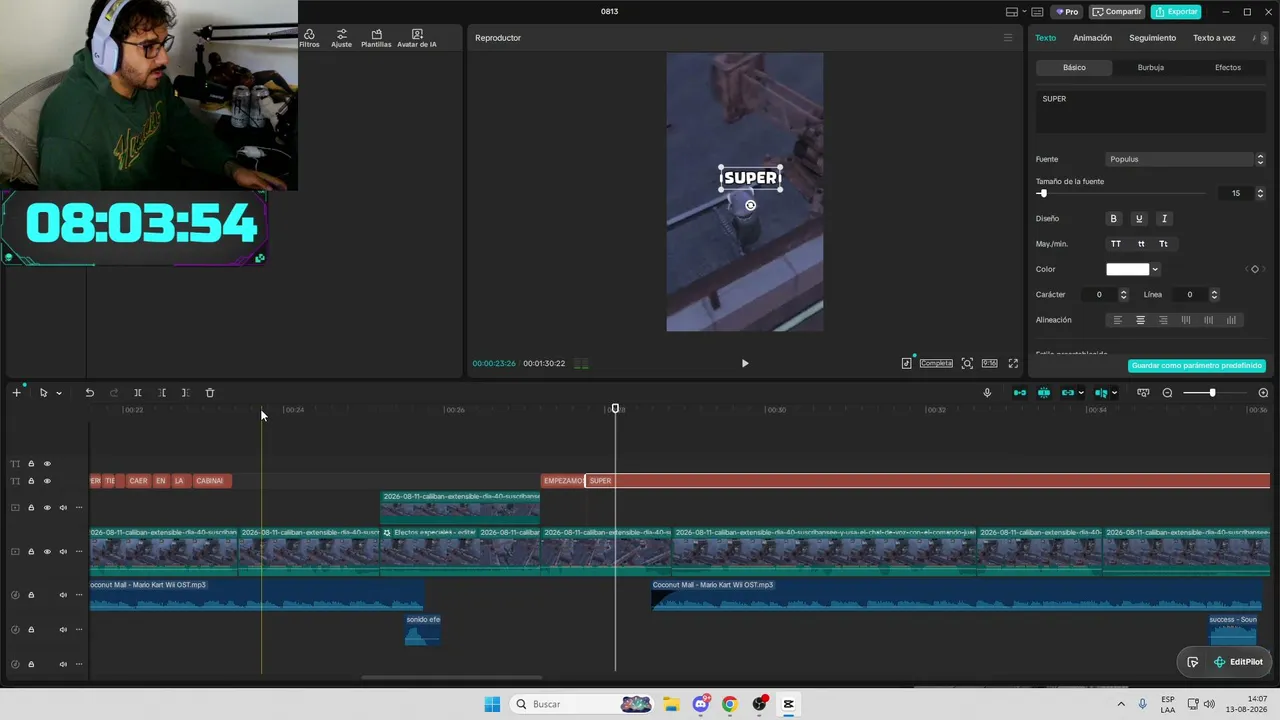Switch to the Texto a voz tab
The image size is (1280, 720).
click(1214, 38)
